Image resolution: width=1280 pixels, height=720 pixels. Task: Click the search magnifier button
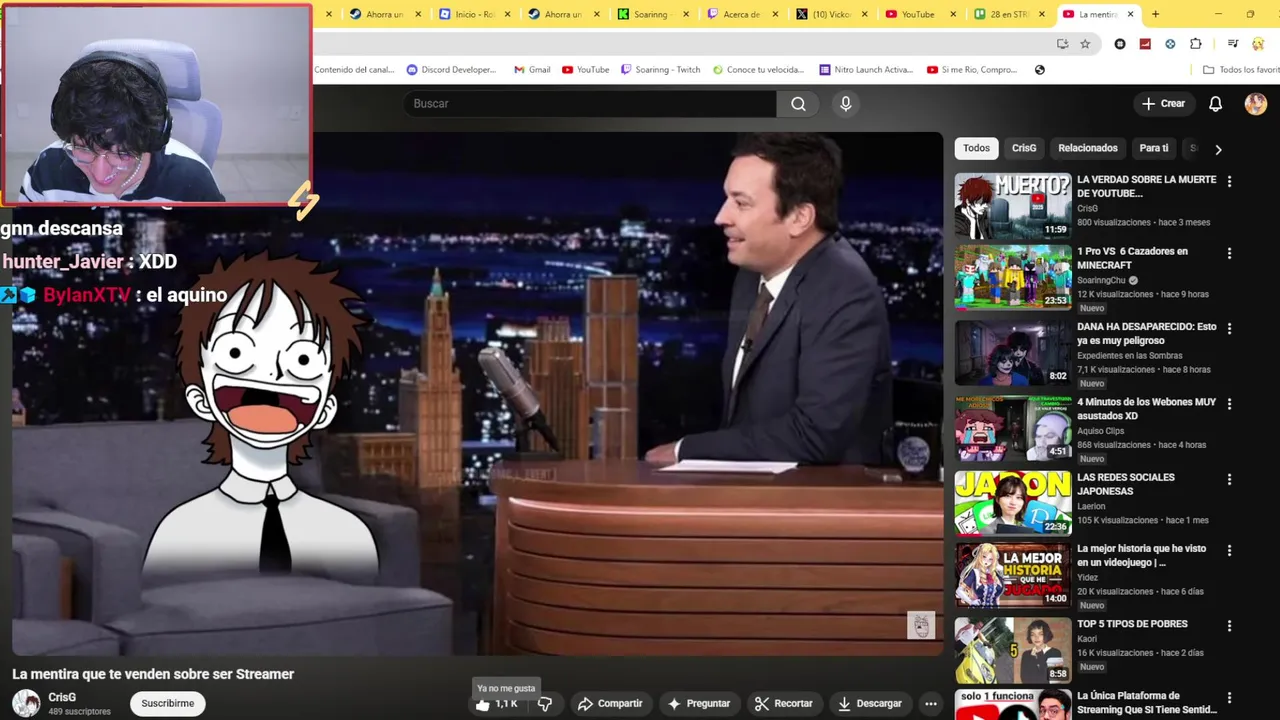pyautogui.click(x=798, y=104)
